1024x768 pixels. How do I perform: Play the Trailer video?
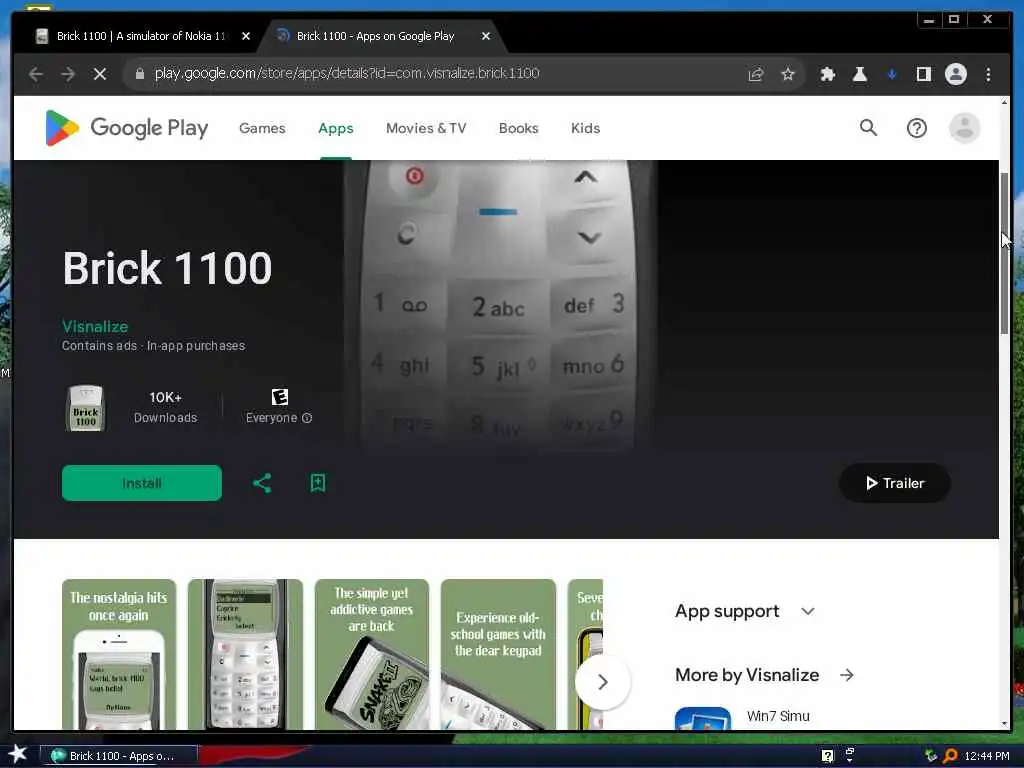click(894, 483)
